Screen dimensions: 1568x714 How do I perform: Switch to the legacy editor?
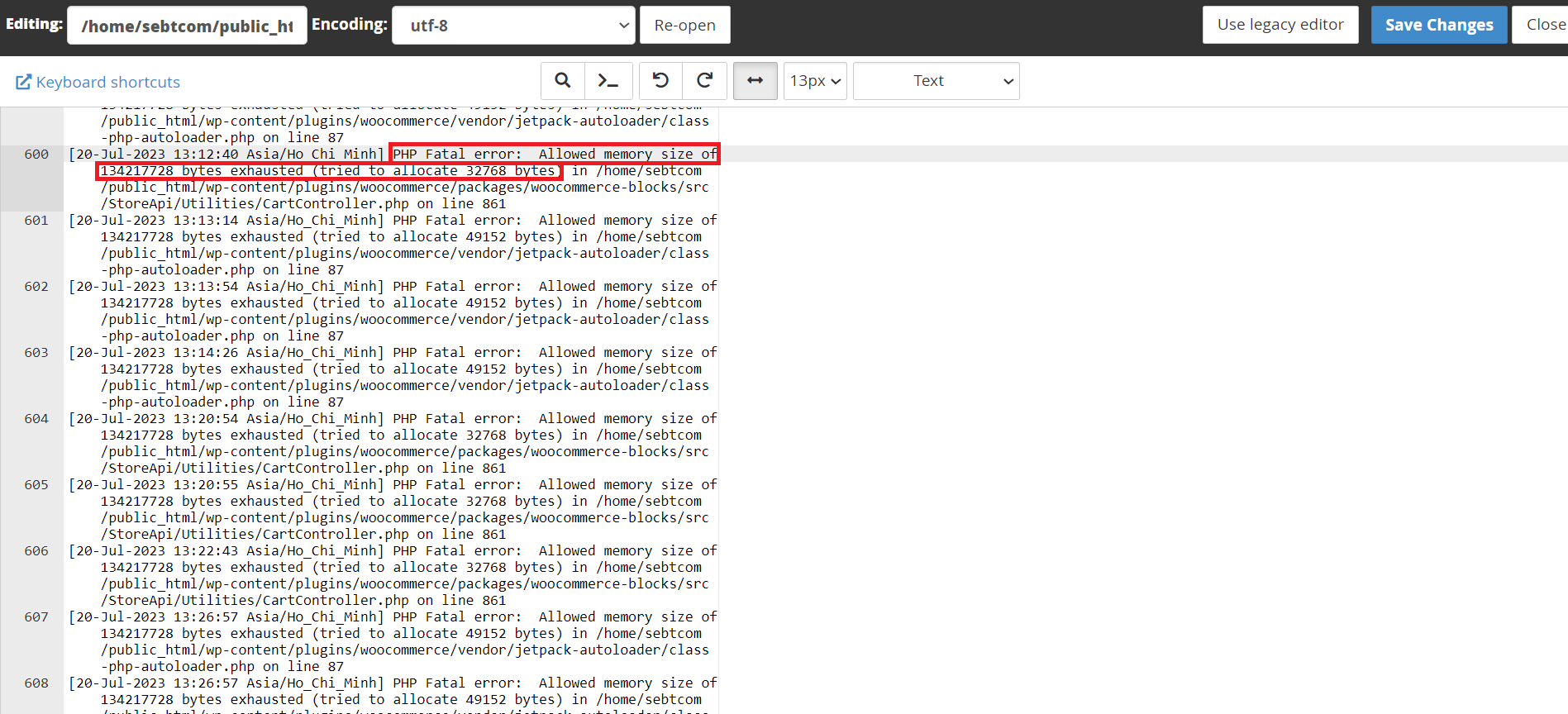[1280, 25]
